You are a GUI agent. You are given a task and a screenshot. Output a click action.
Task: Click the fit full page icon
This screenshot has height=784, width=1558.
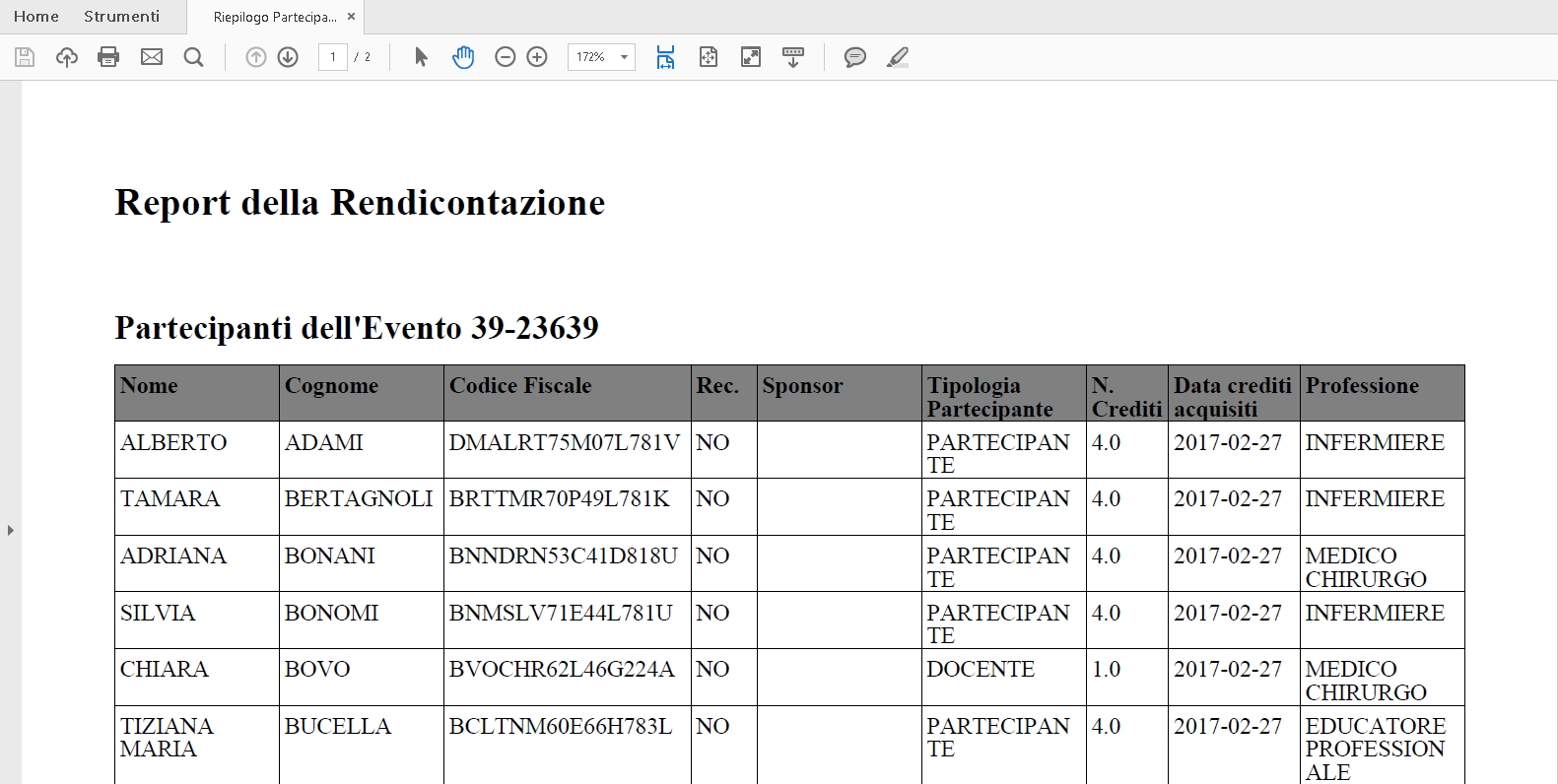(x=709, y=57)
